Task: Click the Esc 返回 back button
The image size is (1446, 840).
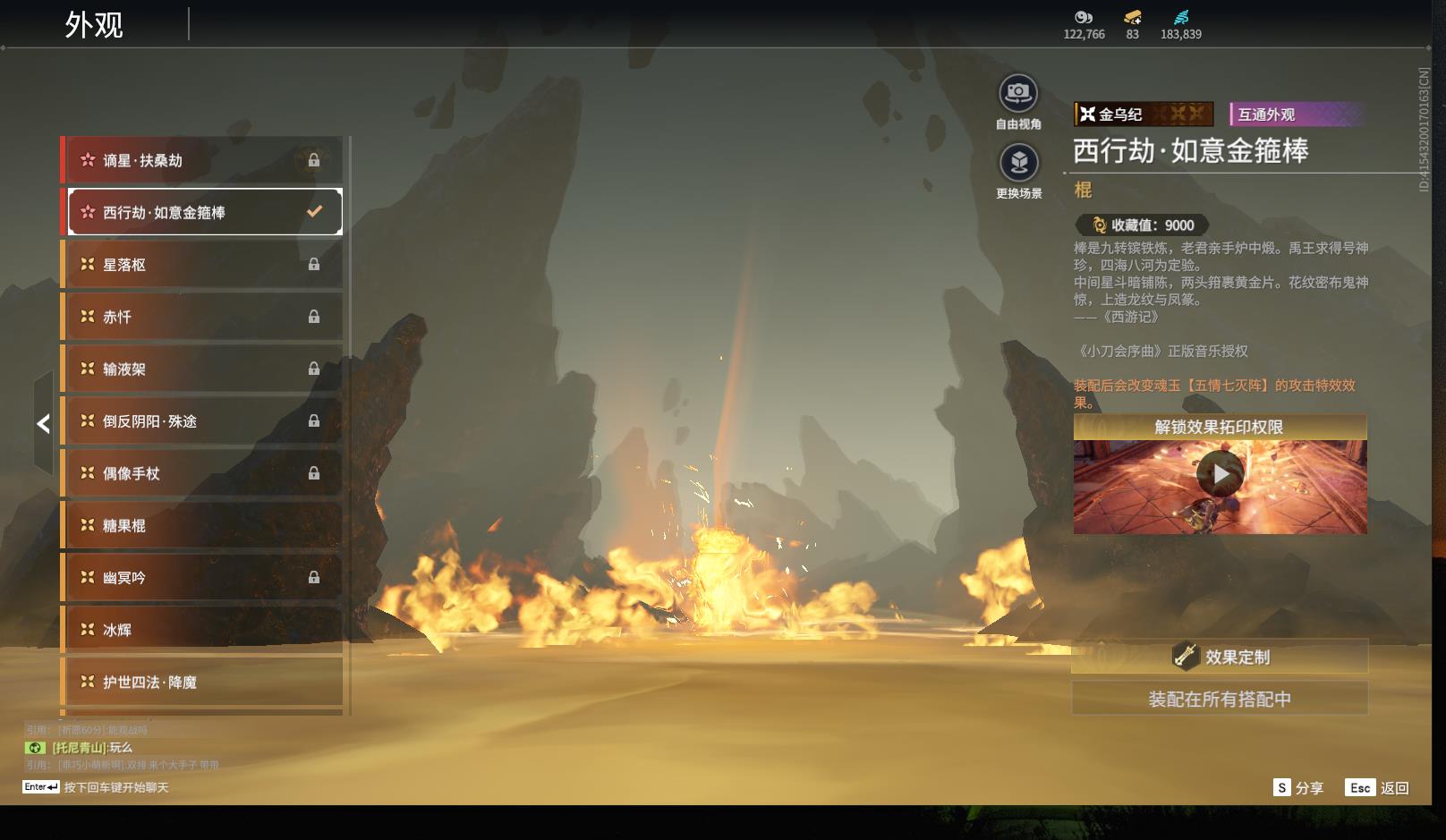Action: pos(1377,787)
